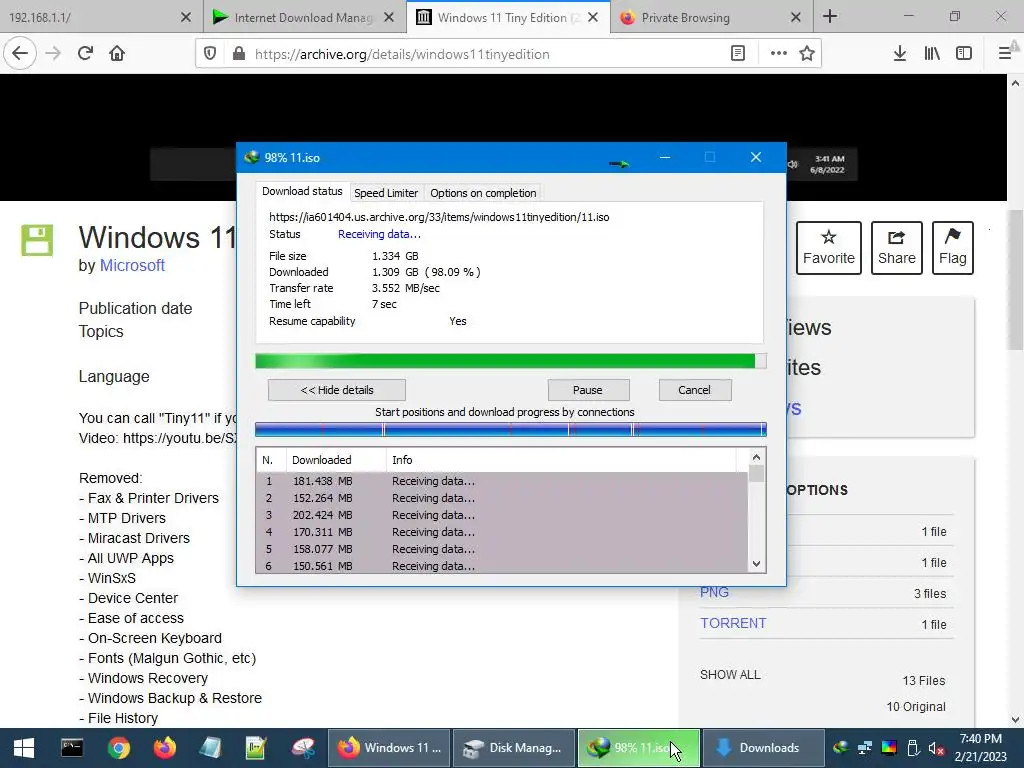The image size is (1024, 768).
Task: Flag this archive item
Action: click(x=953, y=248)
